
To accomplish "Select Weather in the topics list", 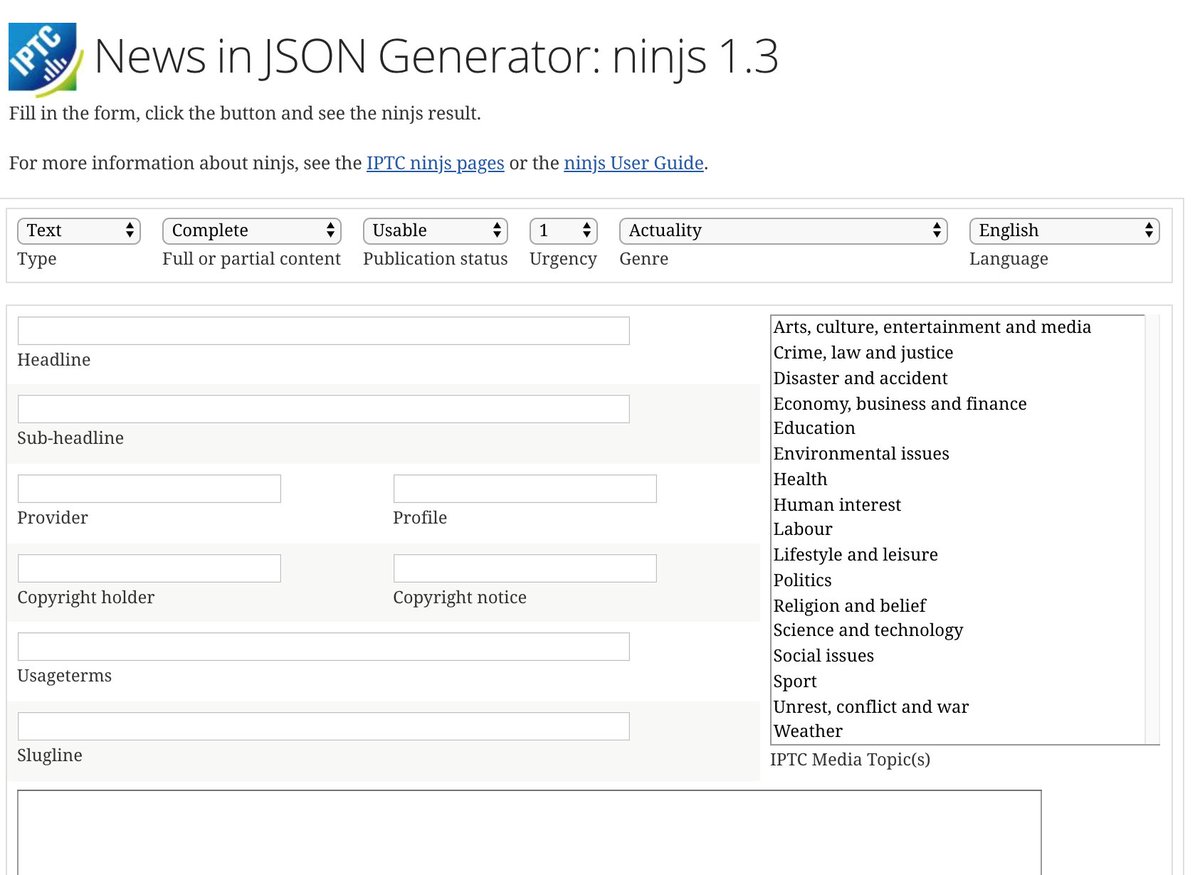I will tap(957, 731).
